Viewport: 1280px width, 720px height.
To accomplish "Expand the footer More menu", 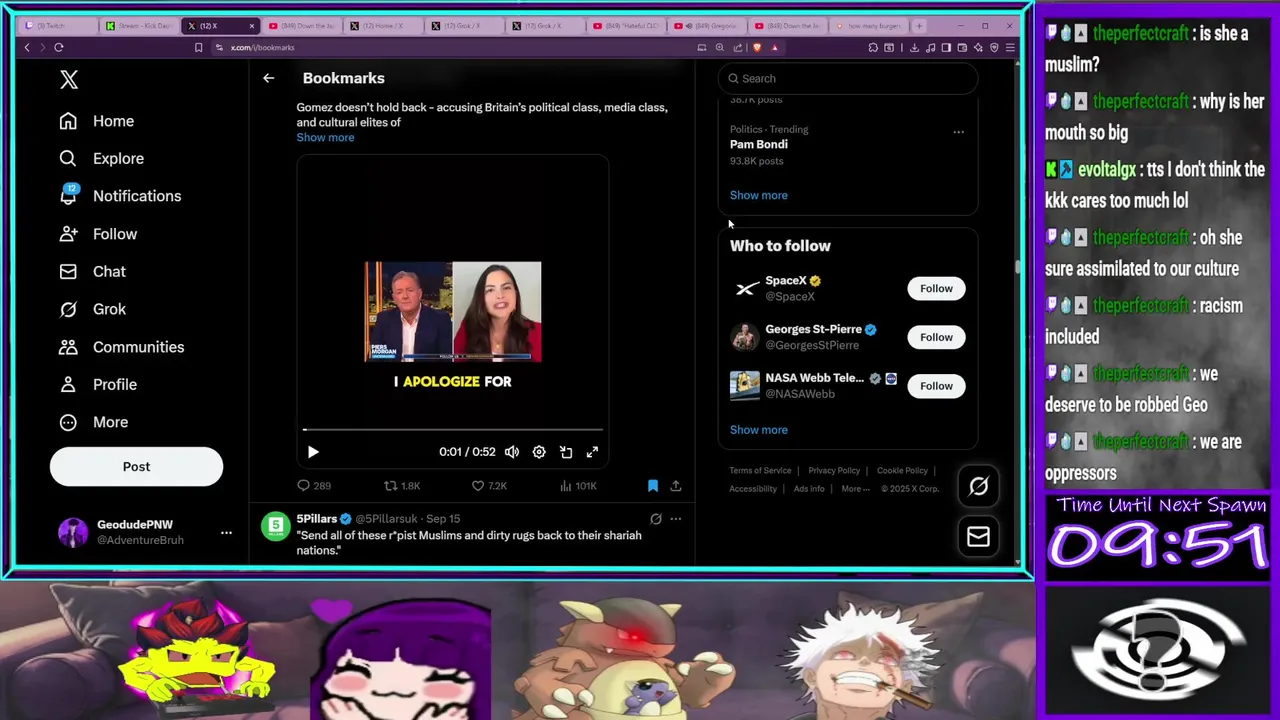I will (855, 489).
